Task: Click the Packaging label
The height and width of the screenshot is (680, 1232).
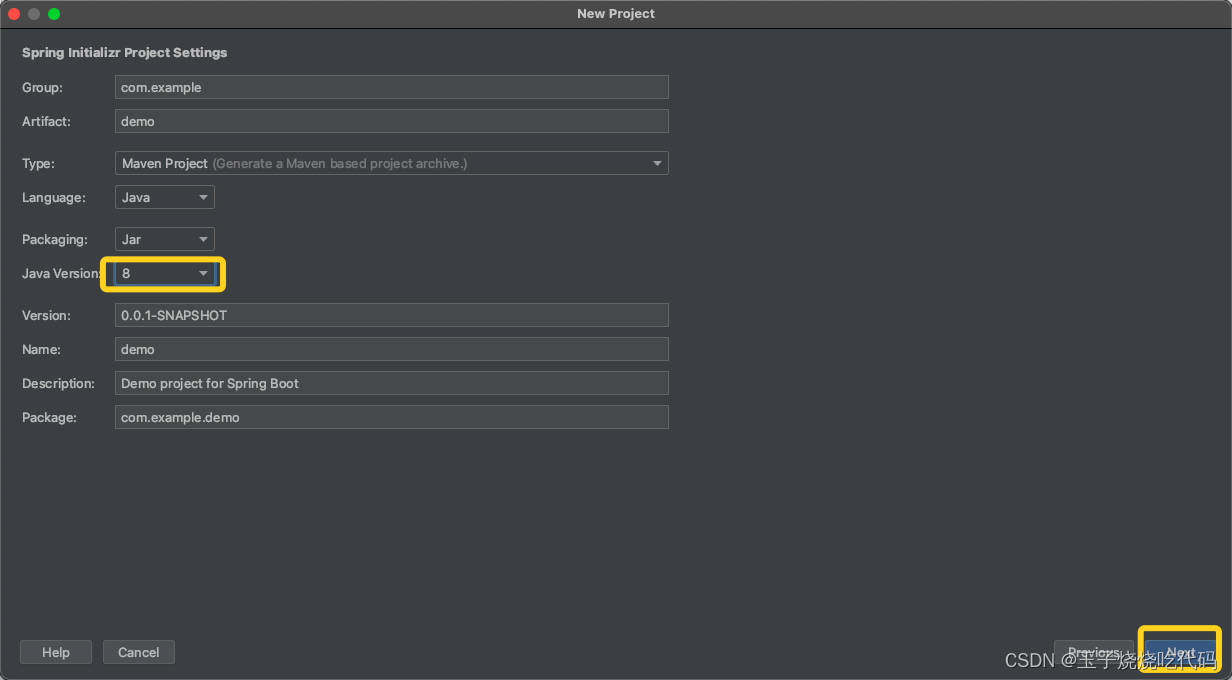Action: 55,239
